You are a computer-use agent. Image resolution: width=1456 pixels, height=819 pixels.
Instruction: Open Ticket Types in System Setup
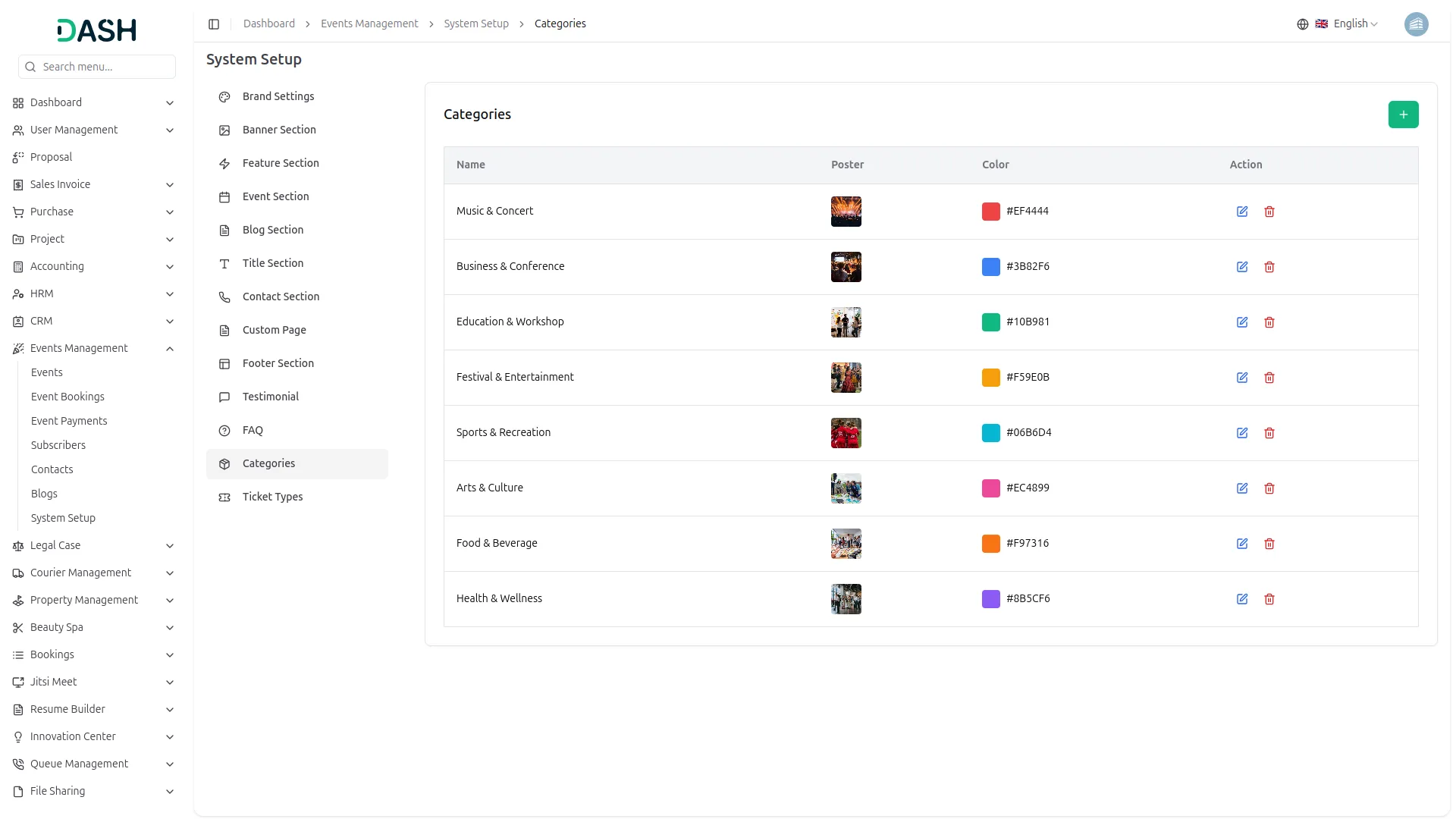point(272,497)
